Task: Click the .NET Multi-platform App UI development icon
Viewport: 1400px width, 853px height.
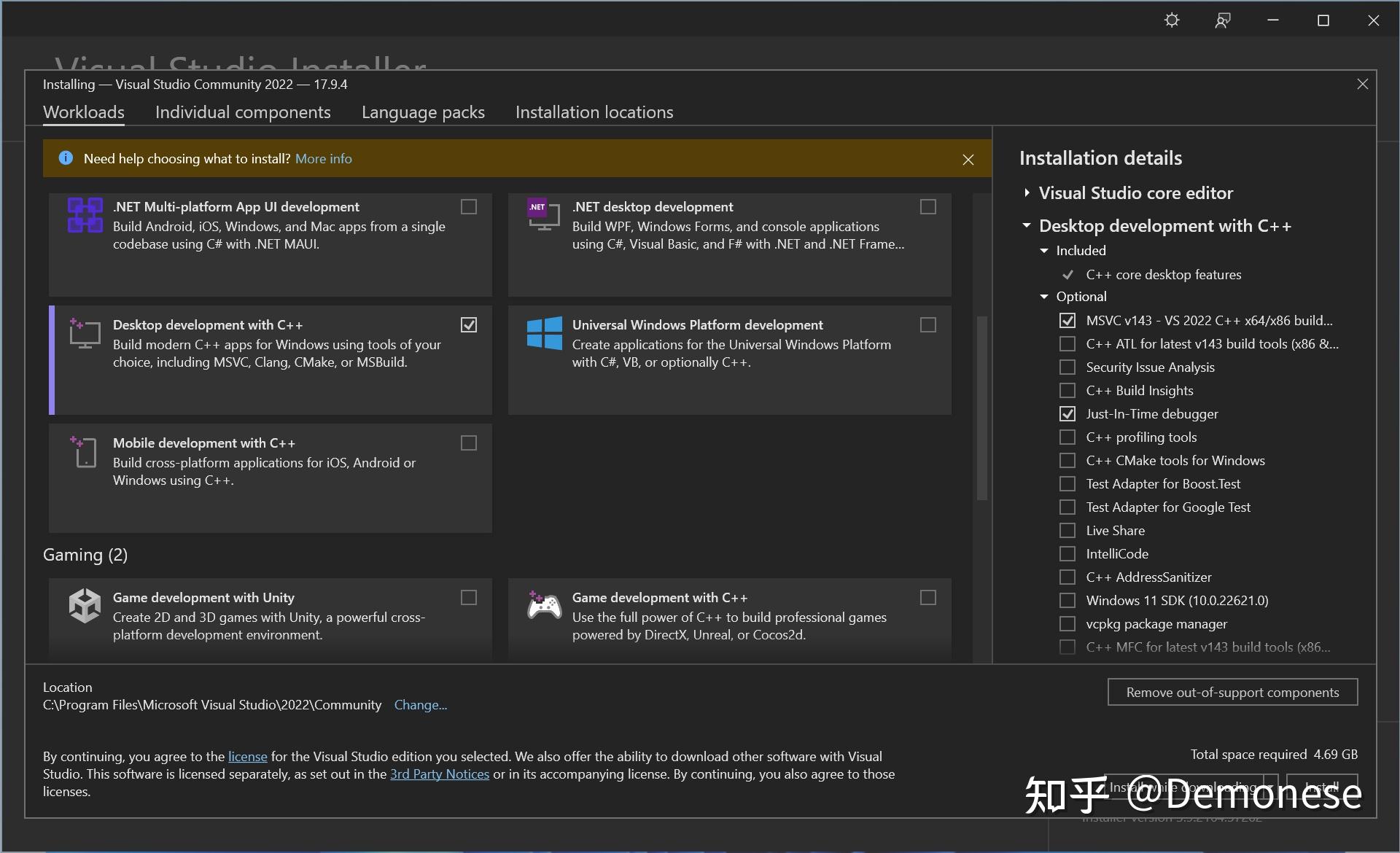Action: click(84, 215)
